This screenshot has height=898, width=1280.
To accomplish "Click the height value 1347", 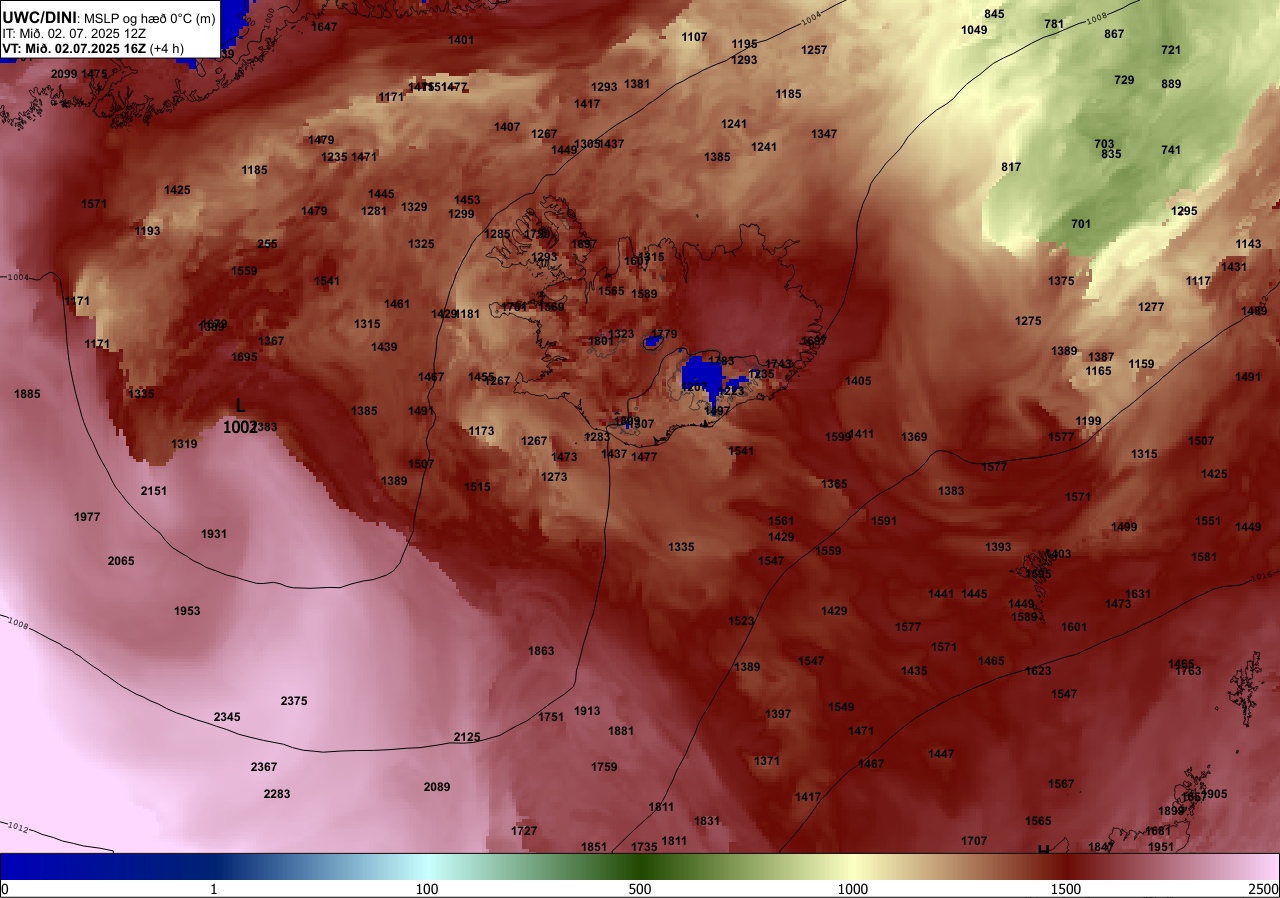I will click(x=824, y=134).
